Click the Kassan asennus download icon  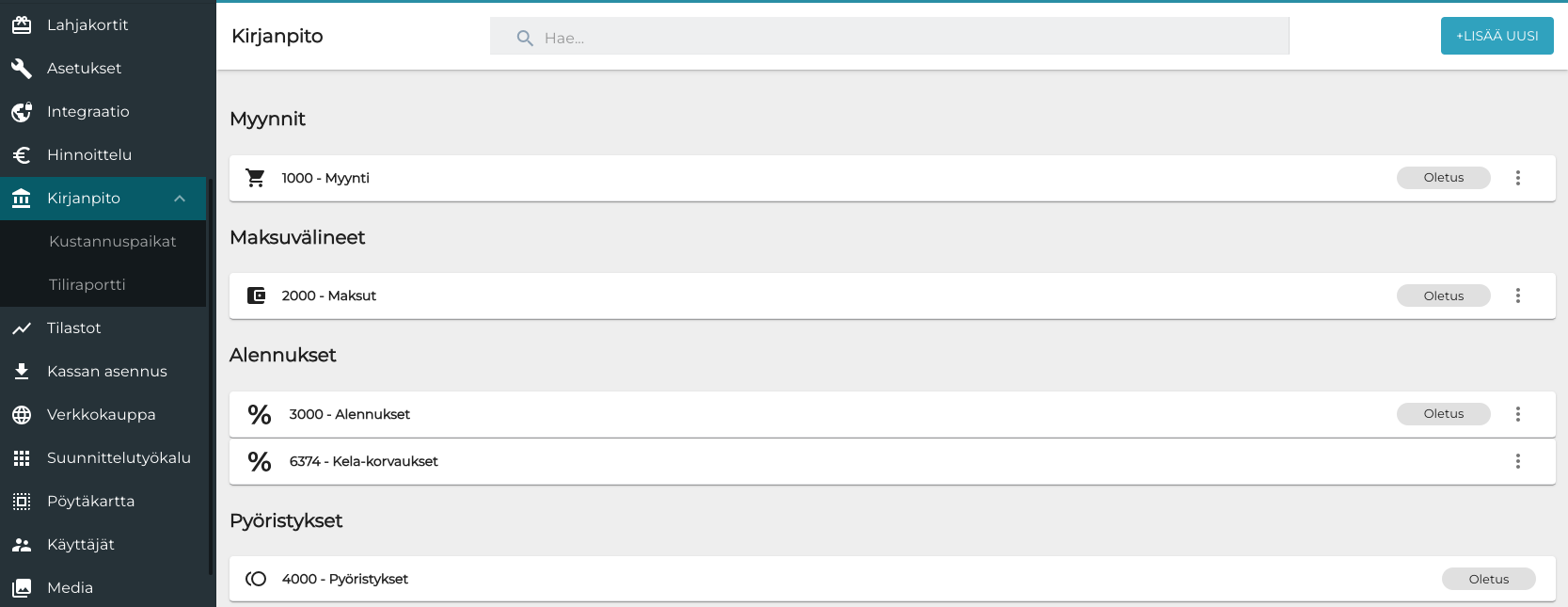[22, 372]
